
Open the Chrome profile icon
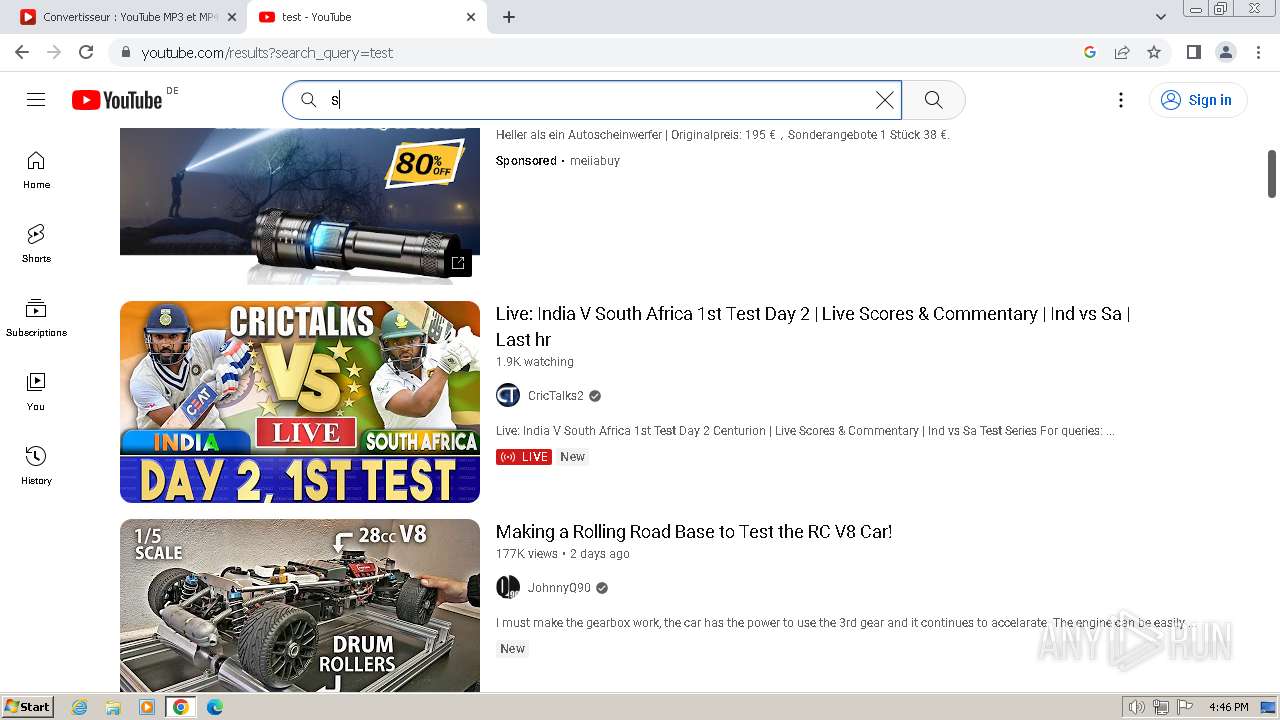[x=1225, y=52]
